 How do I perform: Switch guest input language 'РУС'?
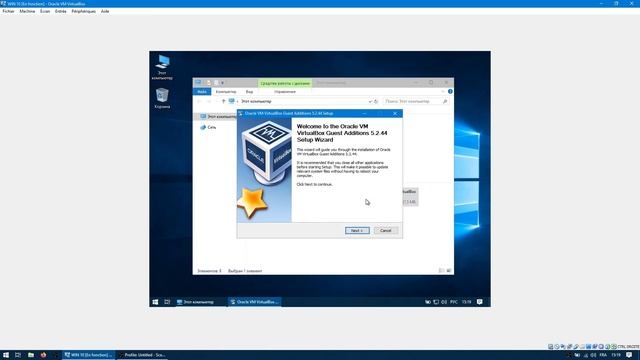(453, 302)
